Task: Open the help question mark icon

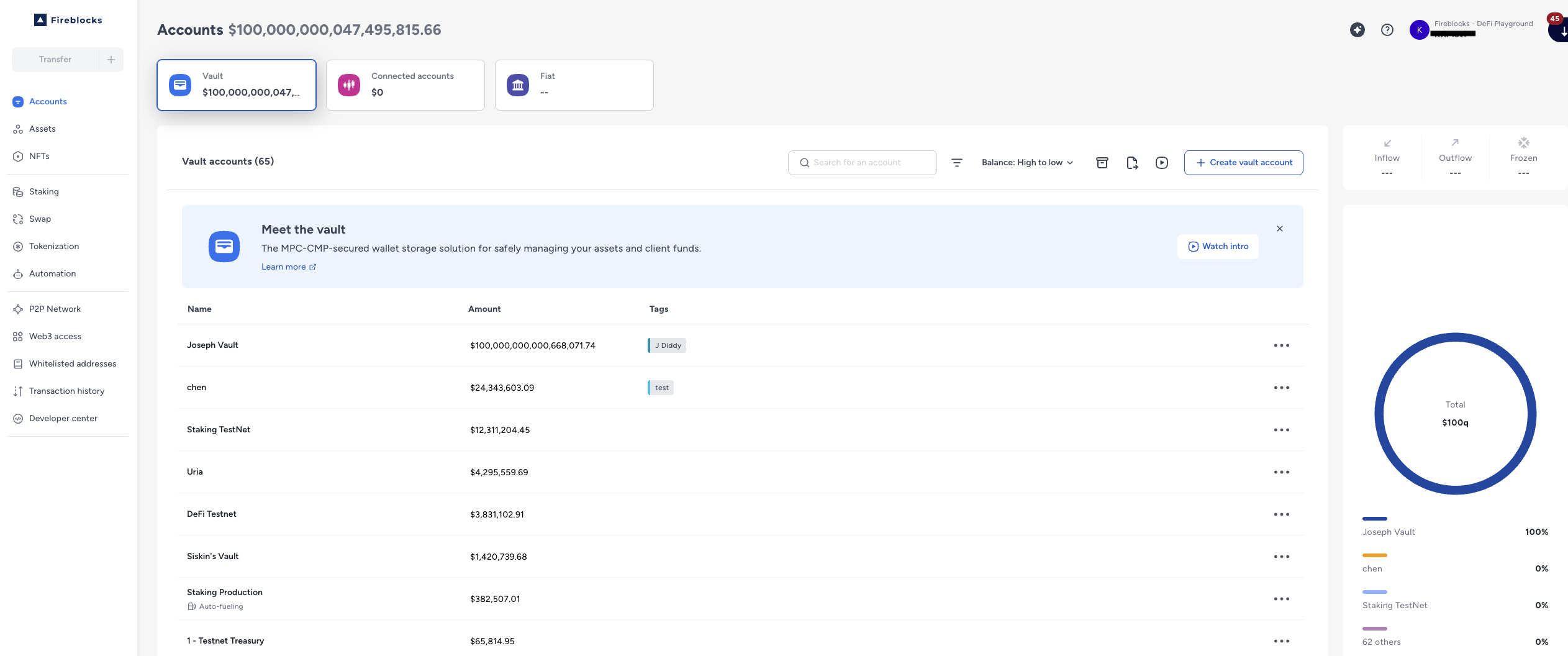Action: click(1387, 30)
